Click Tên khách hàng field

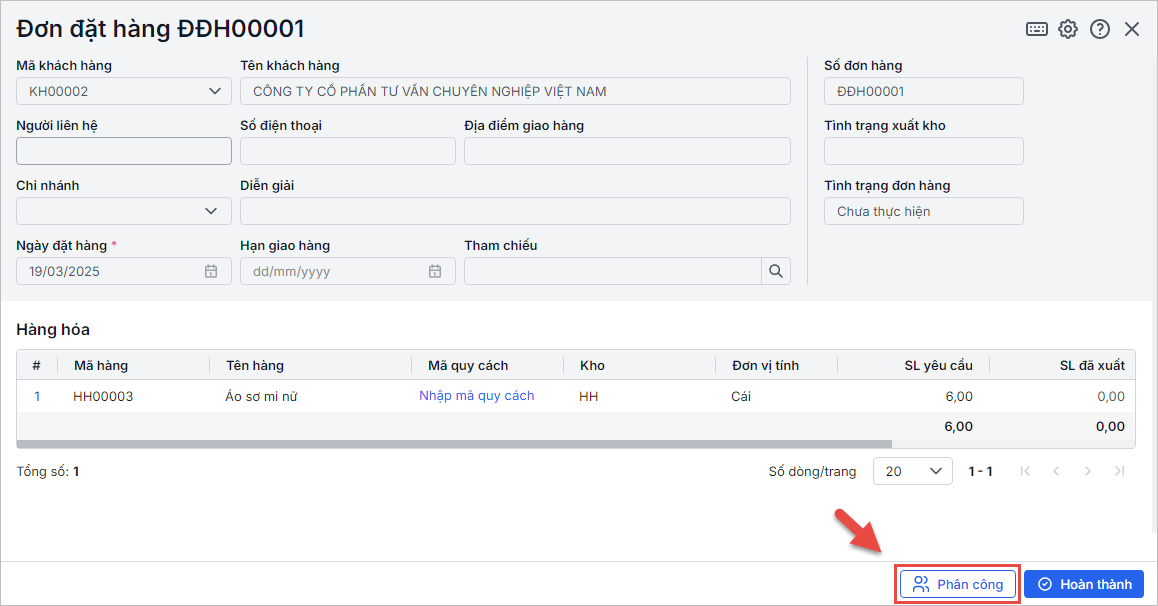515,91
